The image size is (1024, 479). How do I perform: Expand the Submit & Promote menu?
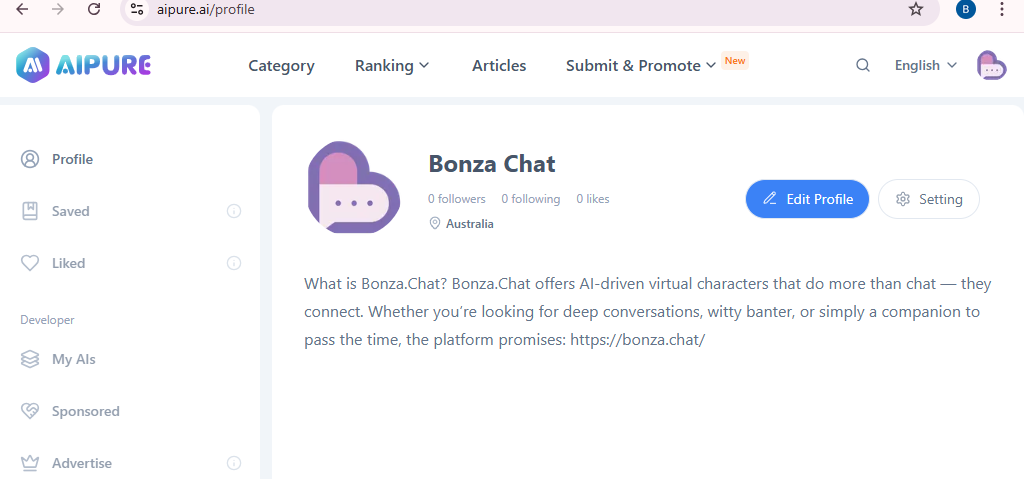[641, 65]
